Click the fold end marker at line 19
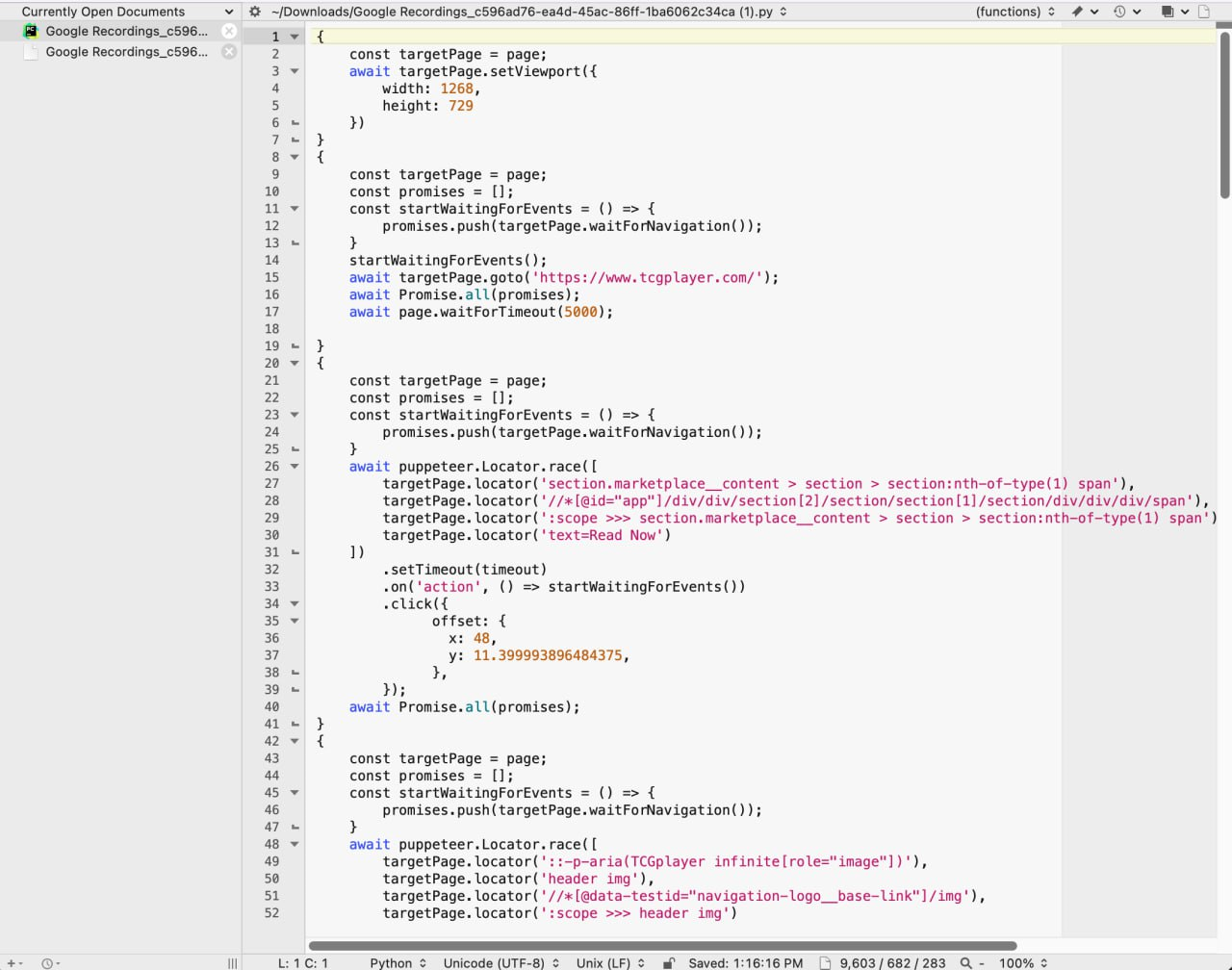The height and width of the screenshot is (970, 1232). coord(295,346)
